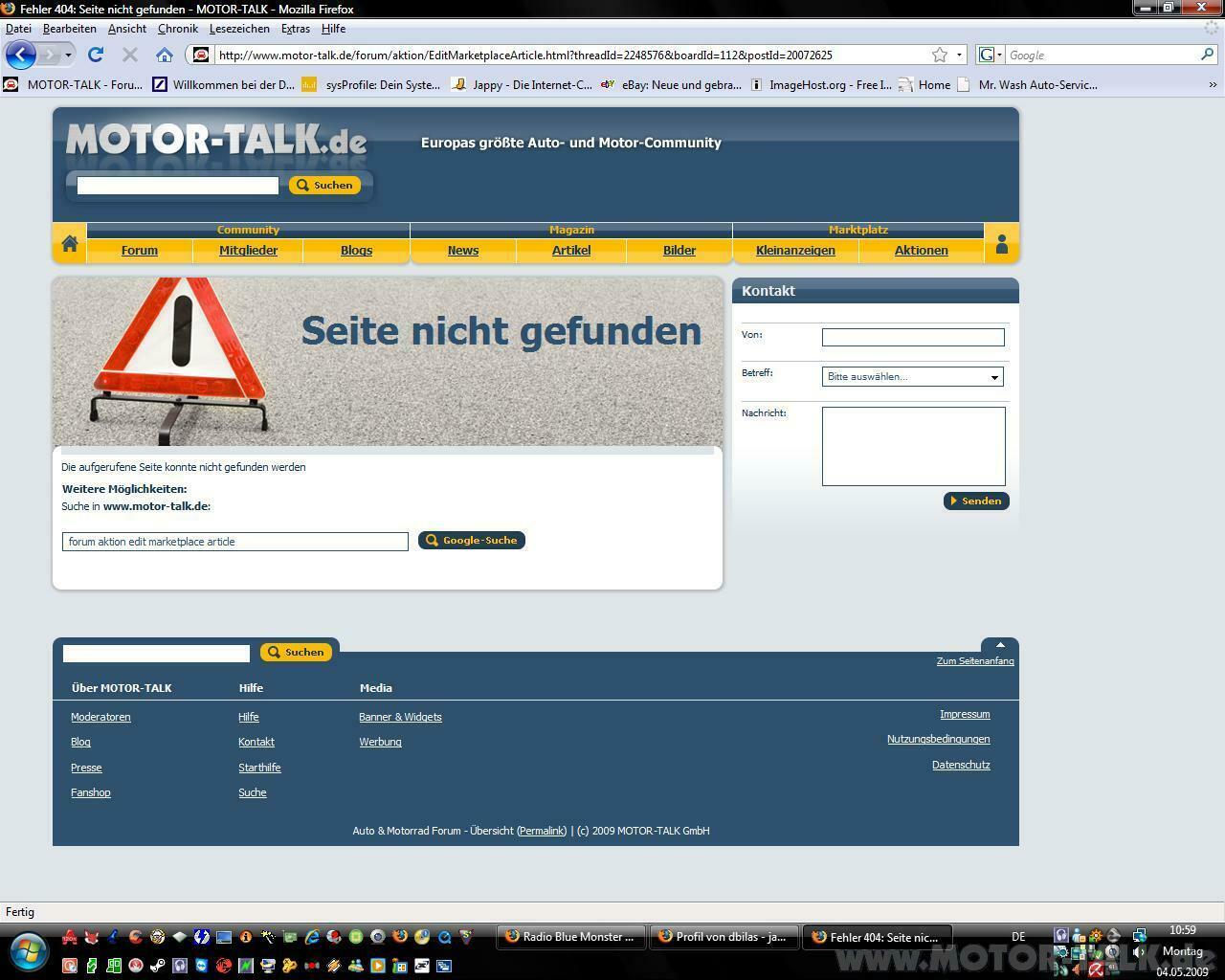Focus the header site search field

pyautogui.click(x=178, y=186)
